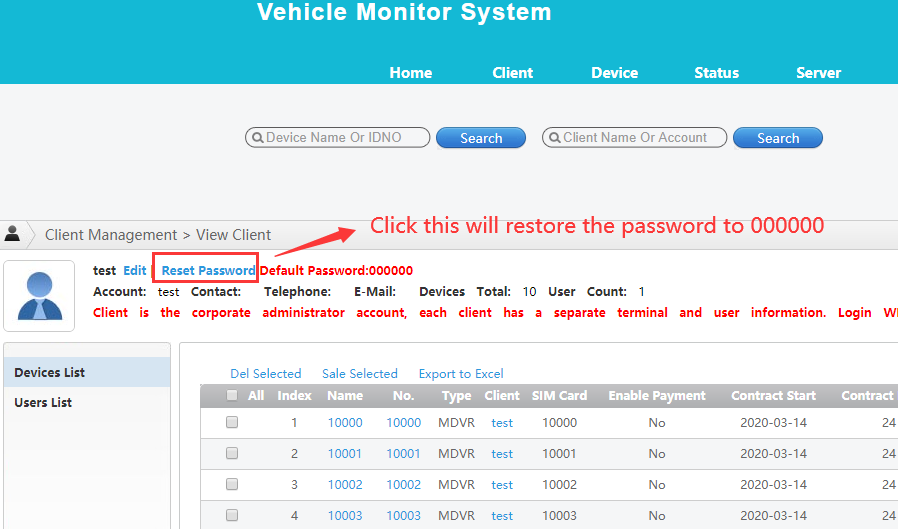This screenshot has height=529, width=898.
Task: Click Client Management in the breadcrumb
Action: click(x=111, y=235)
